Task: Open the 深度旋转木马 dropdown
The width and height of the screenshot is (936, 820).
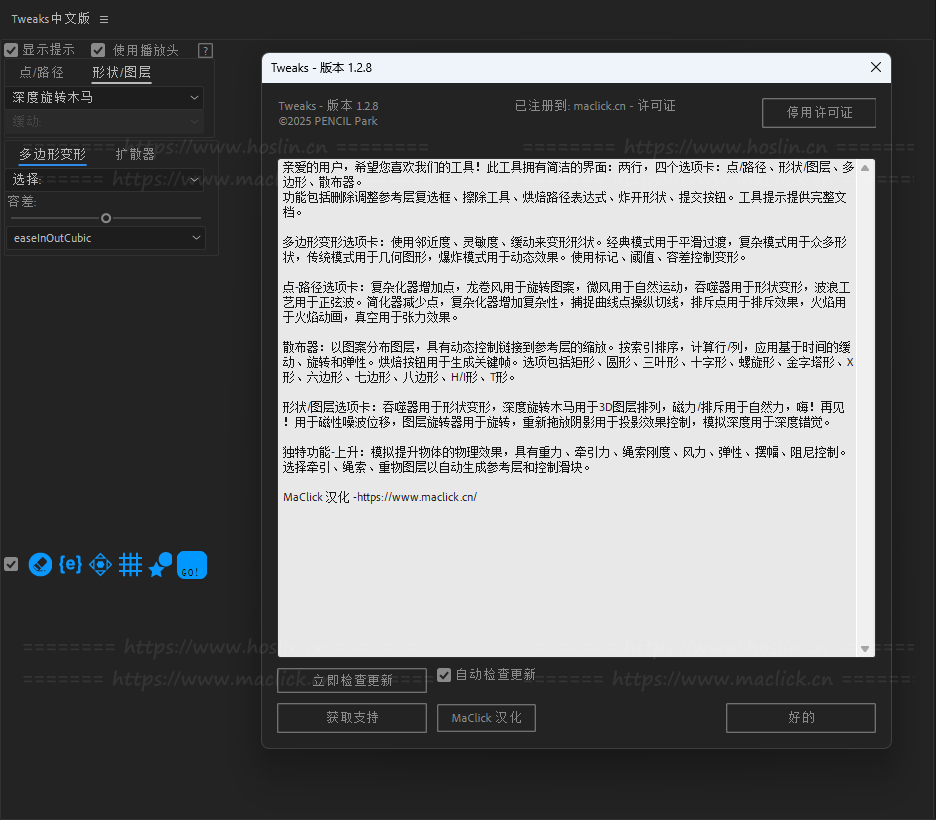Action: (x=105, y=97)
